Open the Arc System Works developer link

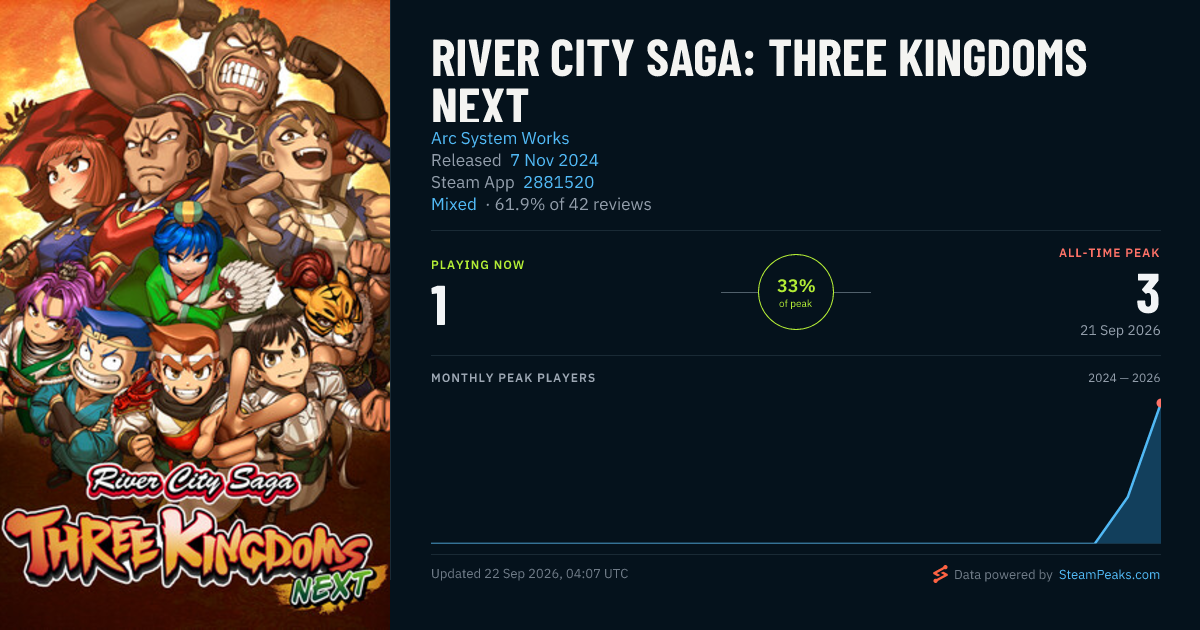tap(500, 138)
